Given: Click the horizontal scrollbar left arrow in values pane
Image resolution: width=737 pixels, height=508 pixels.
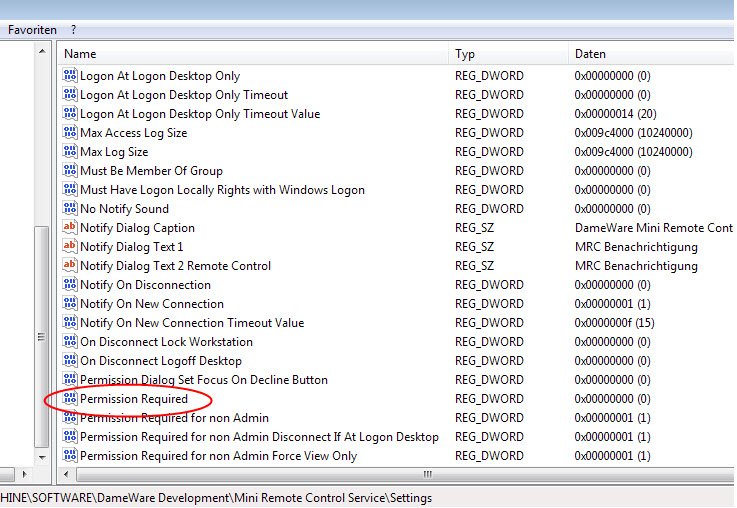Looking at the screenshot, I should [68, 474].
